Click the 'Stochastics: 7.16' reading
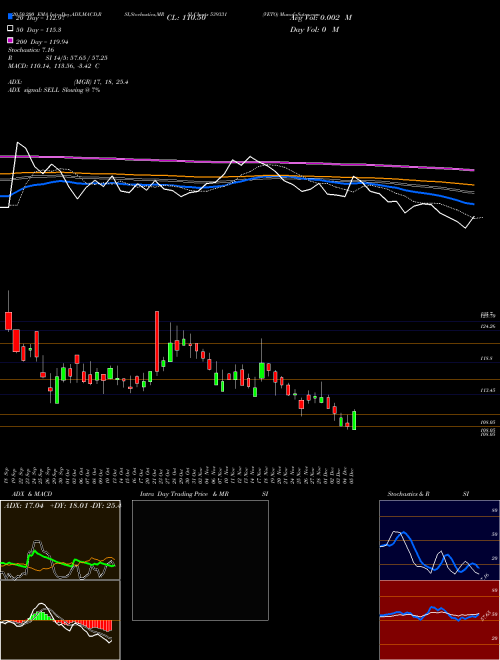The width and height of the screenshot is (500, 660). click(x=29, y=50)
